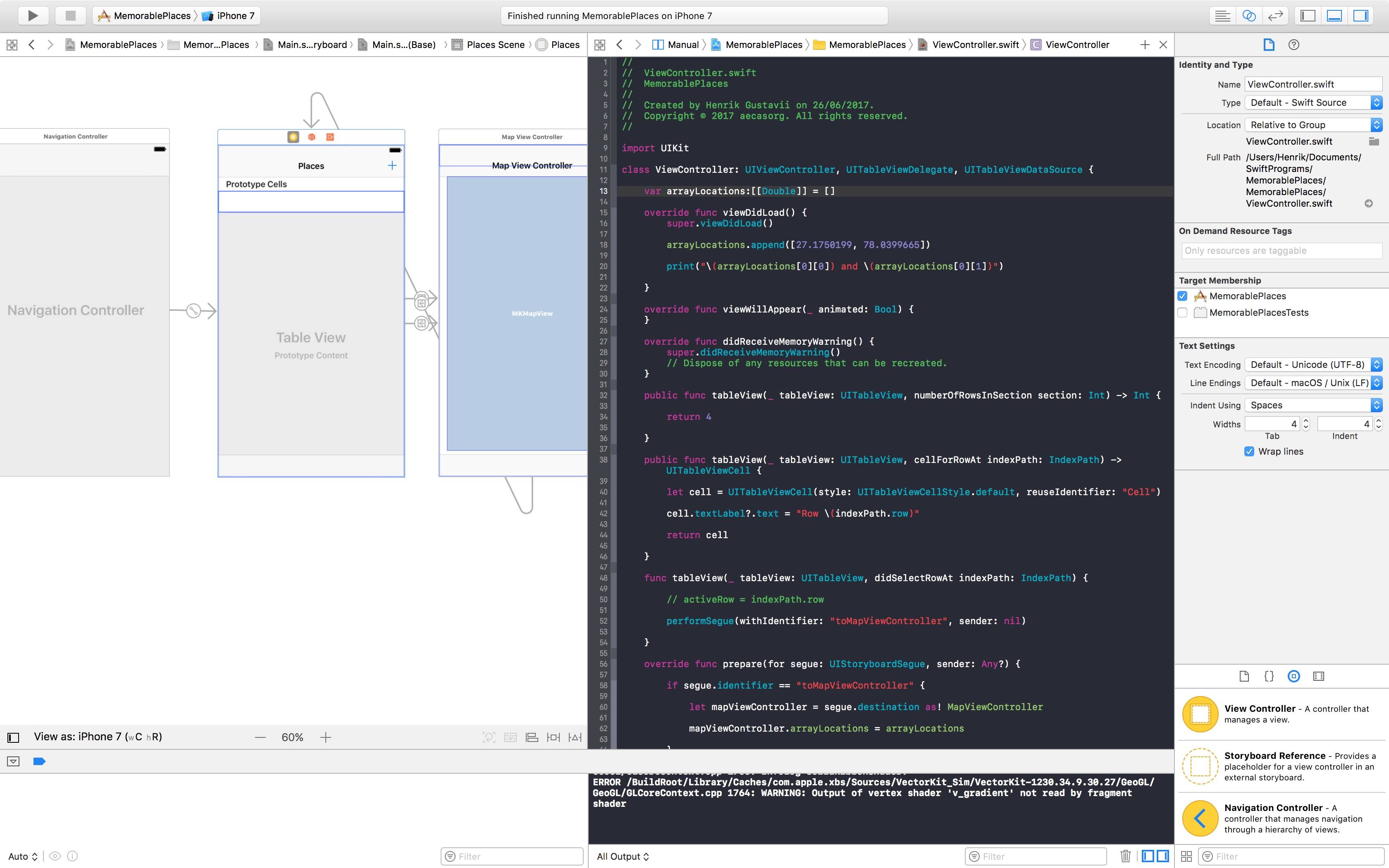
Task: Toggle the Debug area panel
Action: pos(1334,16)
